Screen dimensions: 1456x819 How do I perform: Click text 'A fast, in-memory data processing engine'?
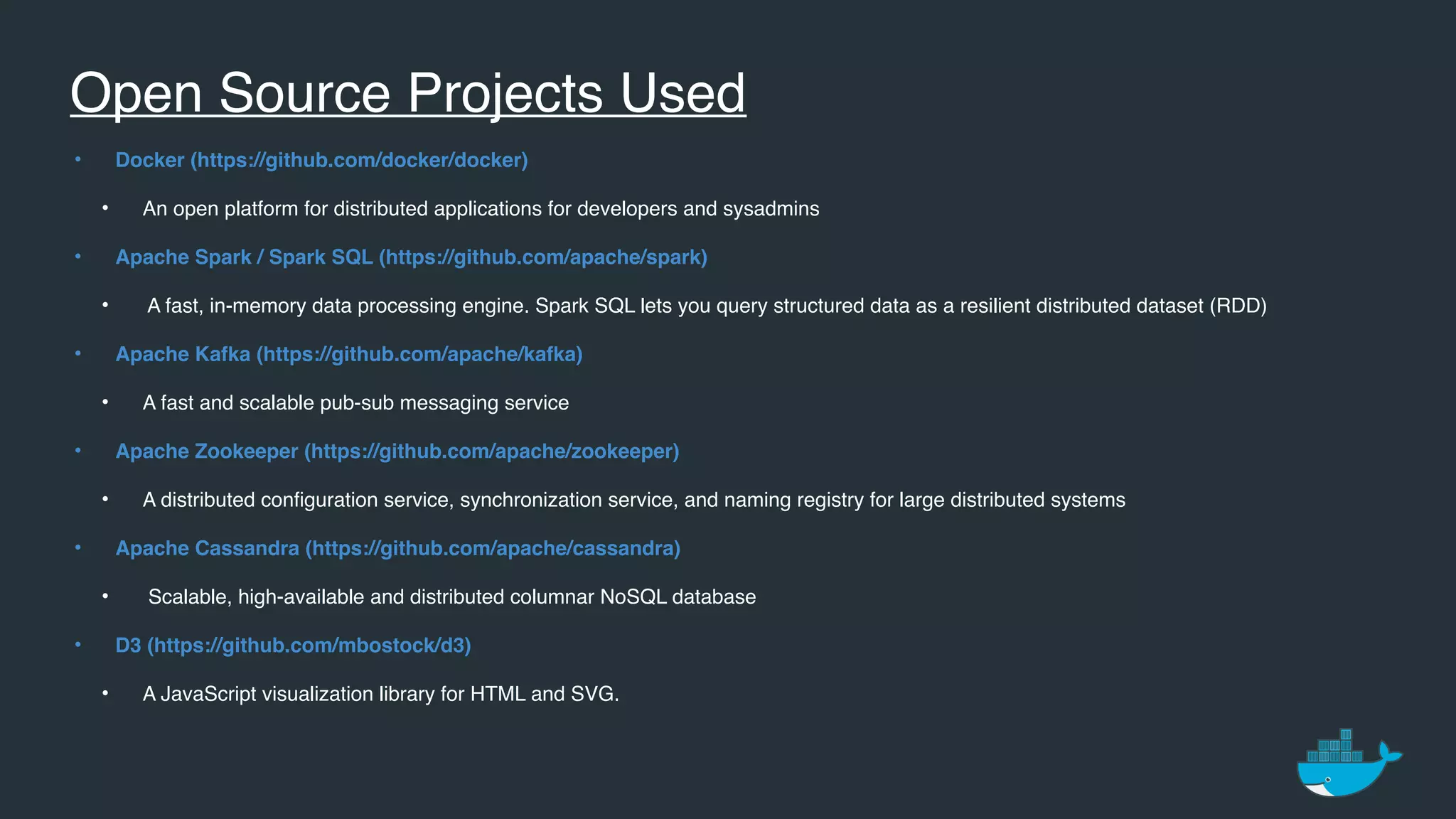pyautogui.click(x=338, y=306)
